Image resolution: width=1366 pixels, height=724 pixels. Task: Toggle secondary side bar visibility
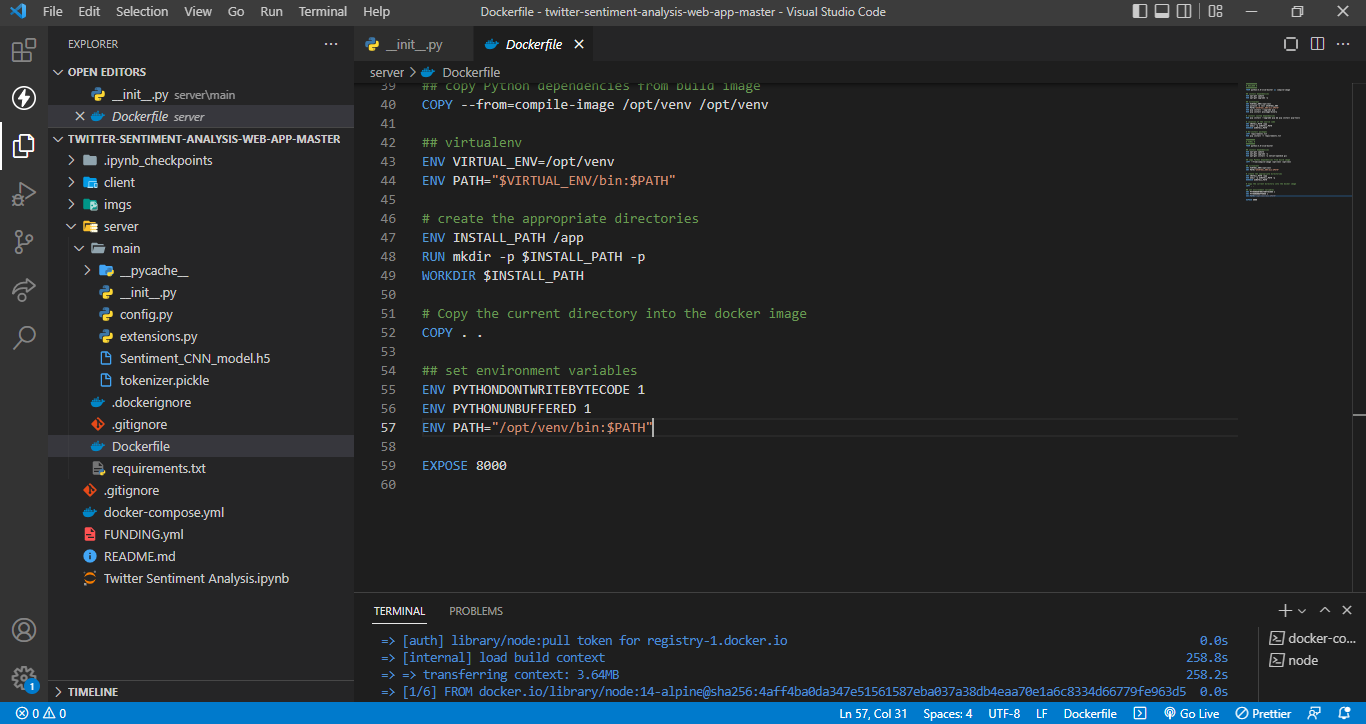click(x=1184, y=12)
